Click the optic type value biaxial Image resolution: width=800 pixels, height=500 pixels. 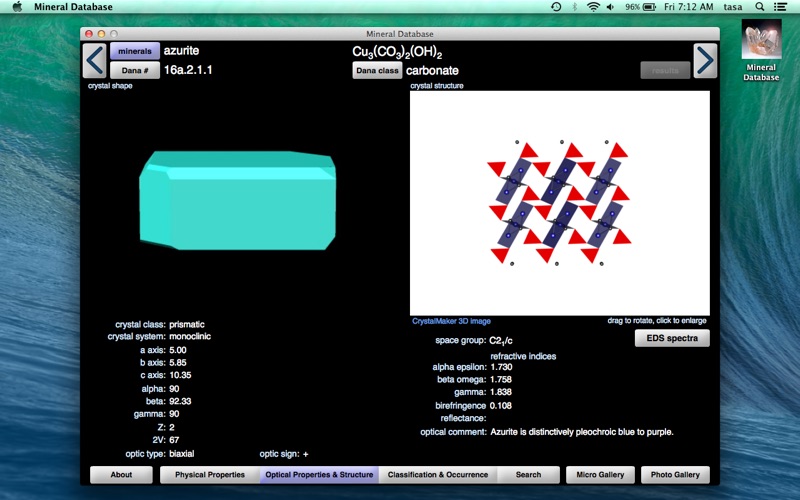[182, 454]
